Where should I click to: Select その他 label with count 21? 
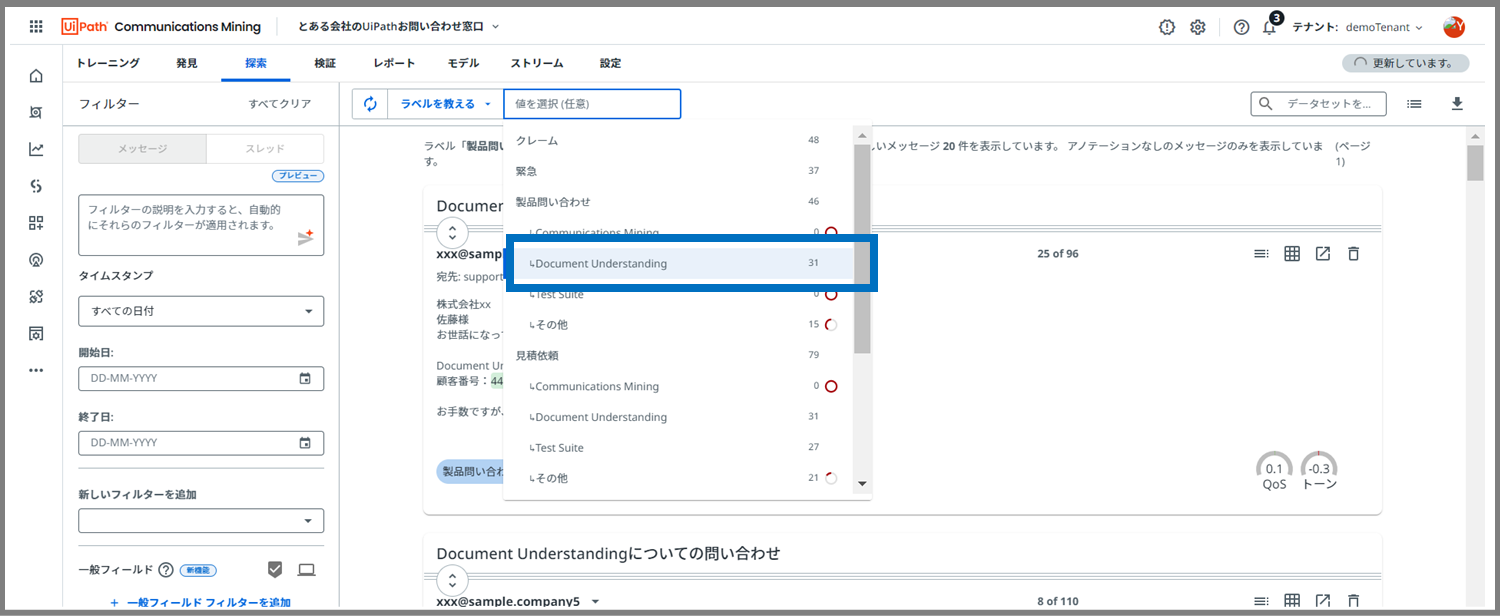678,478
